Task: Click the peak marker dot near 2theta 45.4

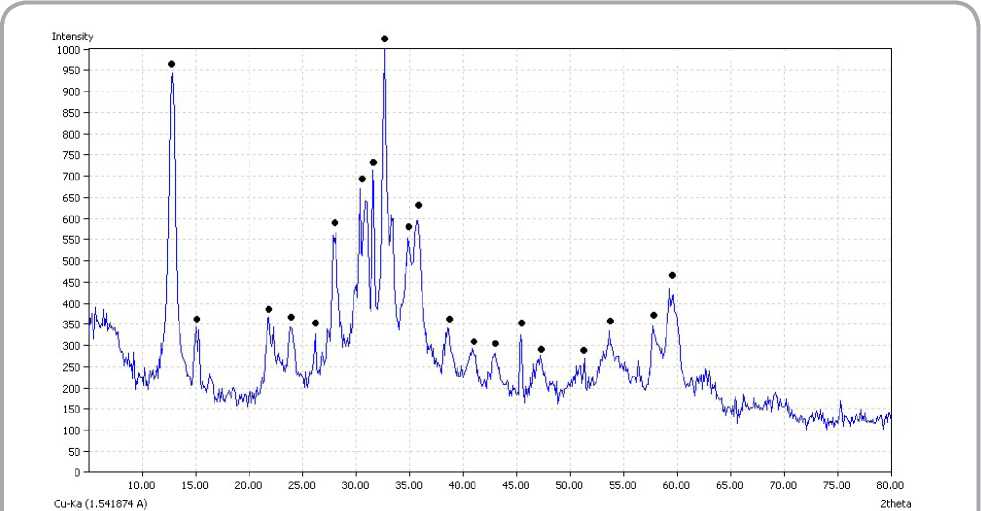Action: coord(521,323)
